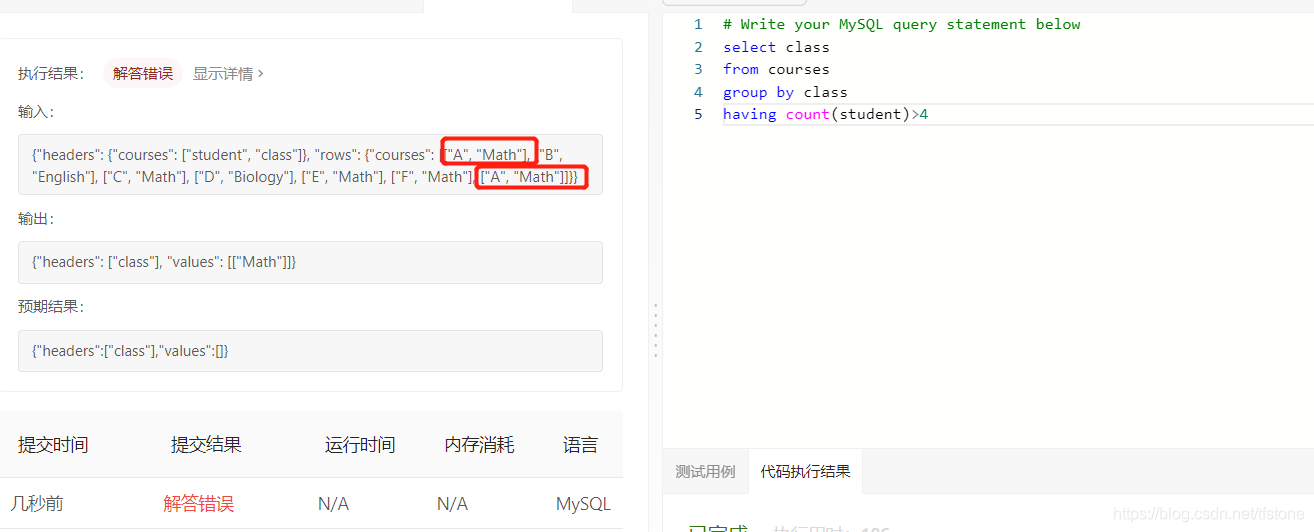Grab the vertical panel splitter handle dots
1314x532 pixels.
tap(655, 329)
